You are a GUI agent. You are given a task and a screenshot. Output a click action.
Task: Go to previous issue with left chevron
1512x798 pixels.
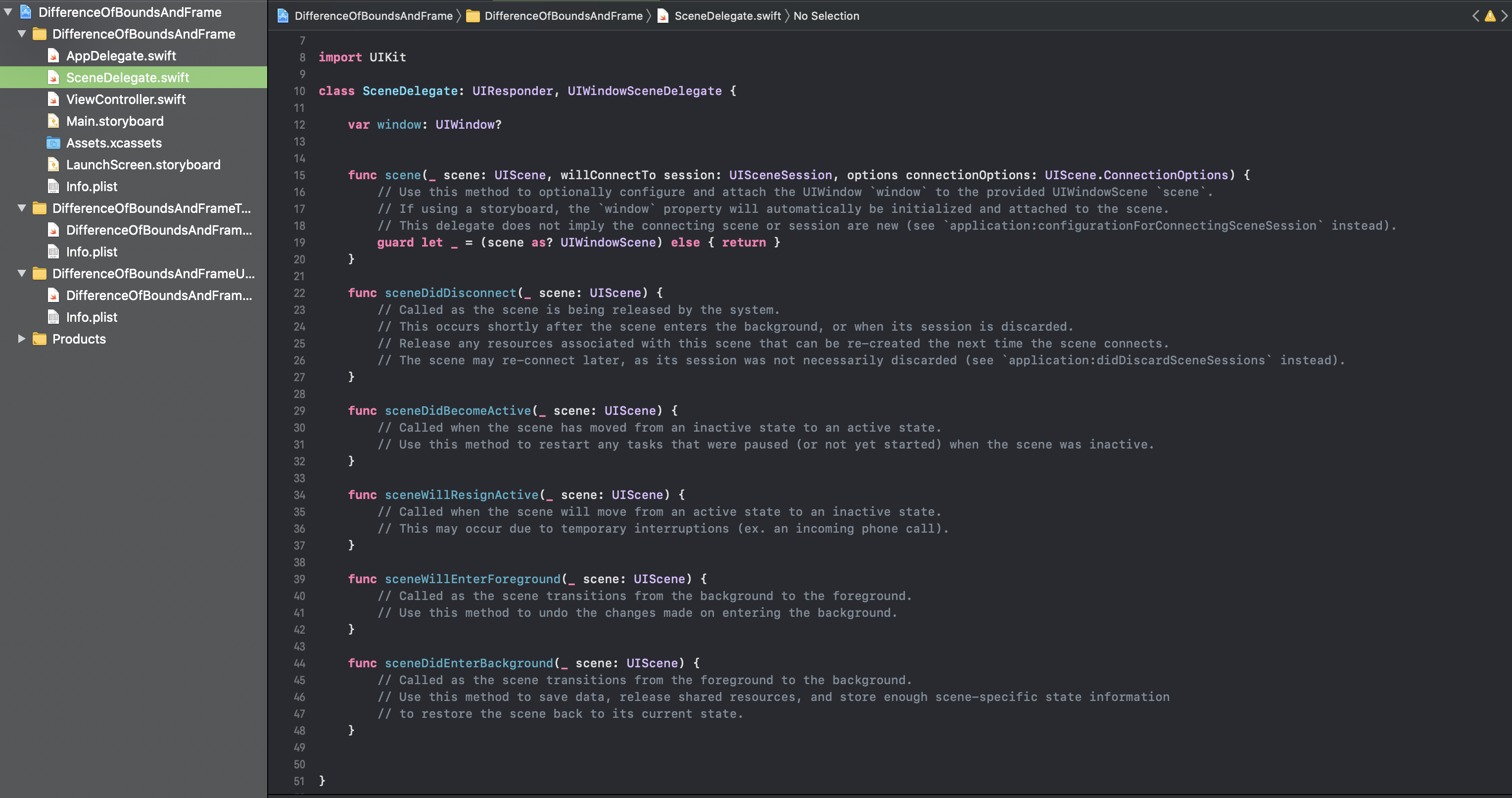click(x=1475, y=16)
